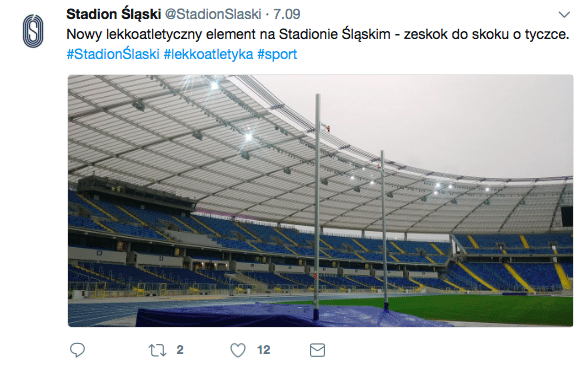
Task: View the retweet count of 2
Action: pyautogui.click(x=180, y=350)
